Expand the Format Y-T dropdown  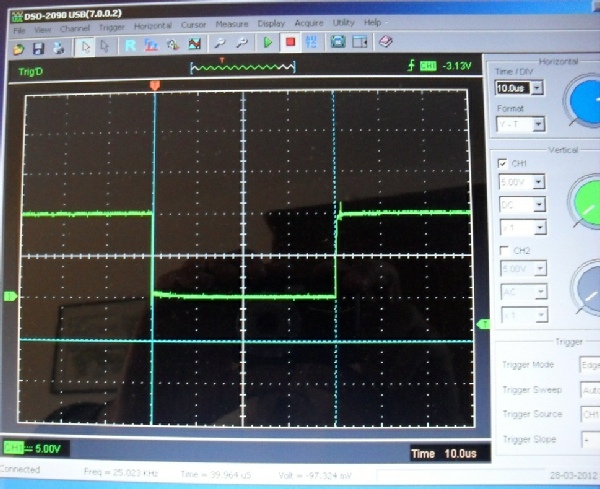coord(539,124)
